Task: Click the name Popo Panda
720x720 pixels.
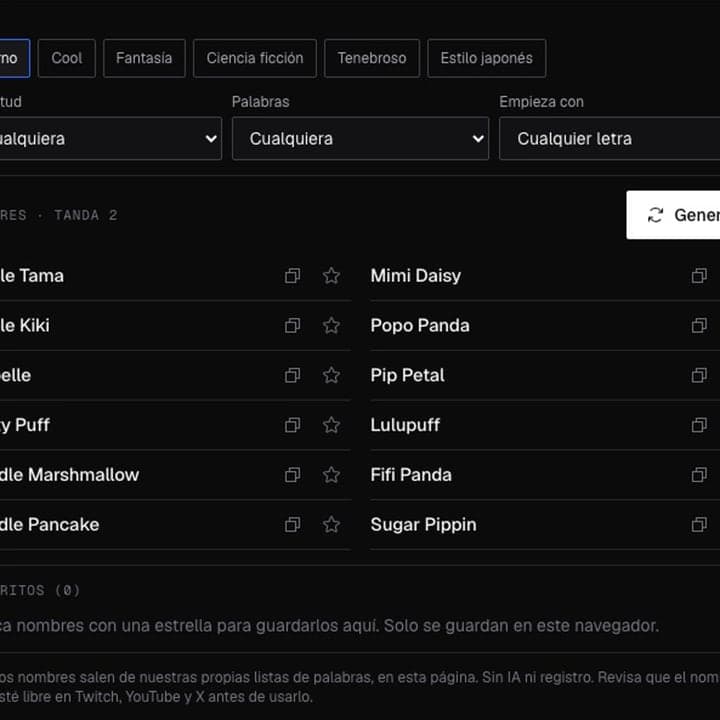Action: pos(420,326)
